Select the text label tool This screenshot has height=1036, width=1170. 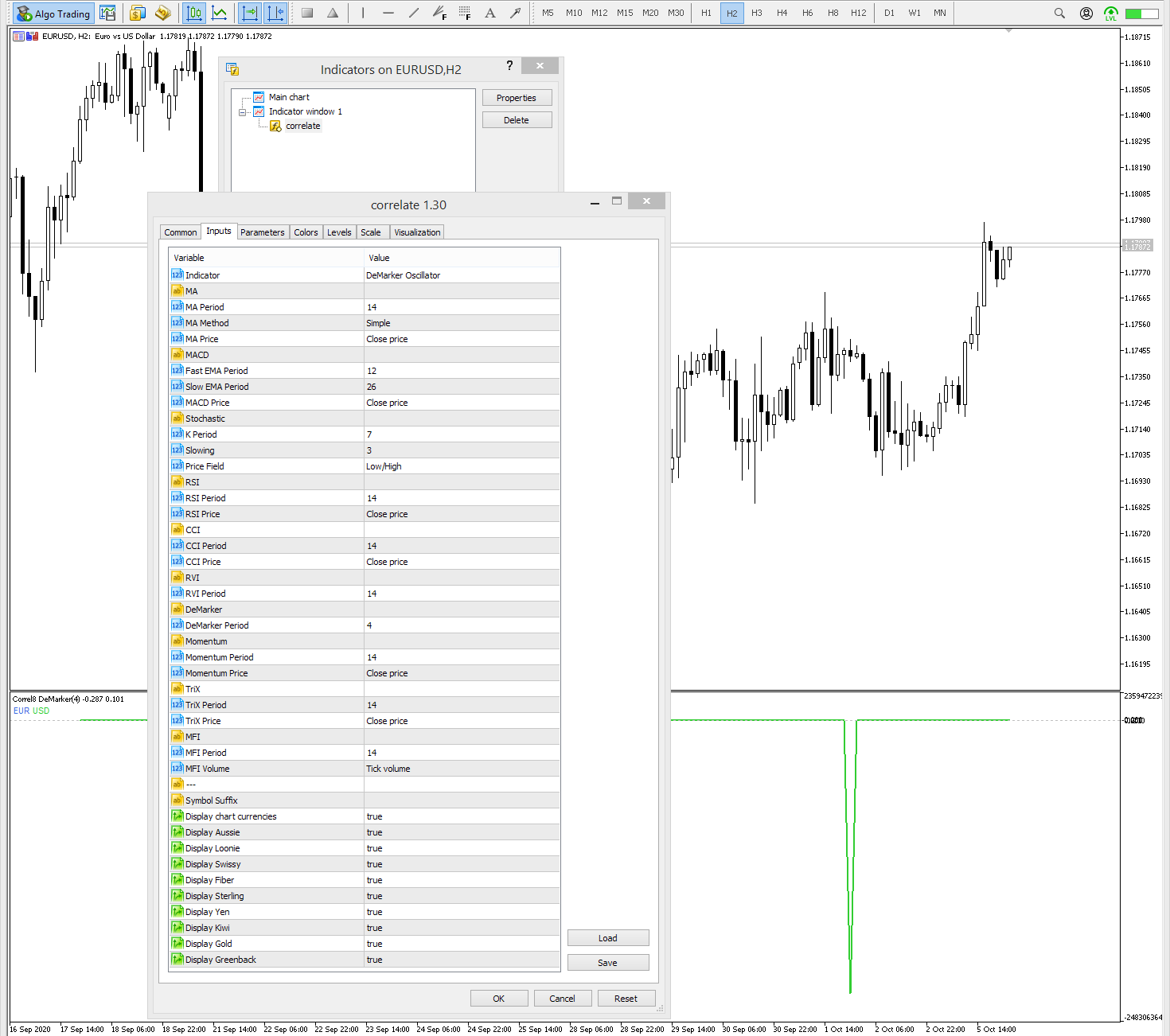tap(490, 13)
